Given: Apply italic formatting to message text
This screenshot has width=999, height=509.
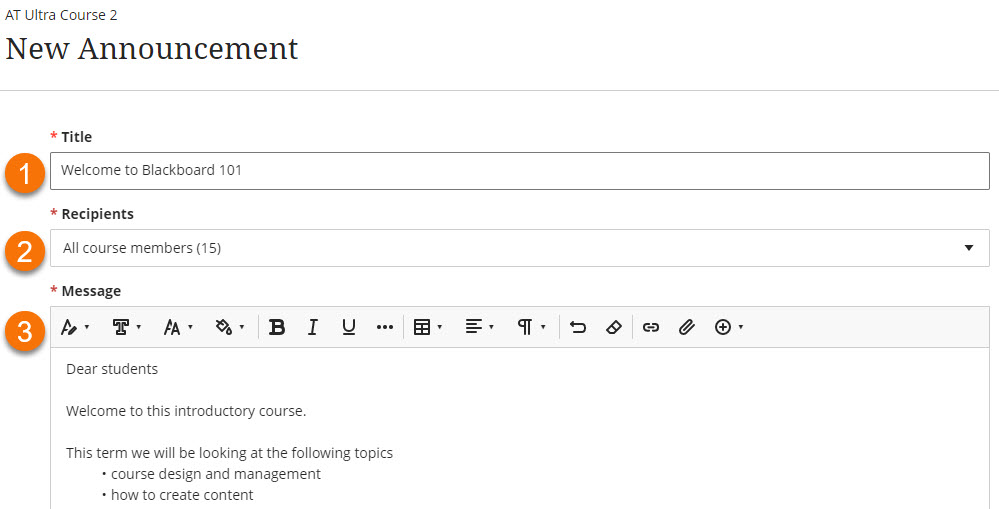Looking at the screenshot, I should [313, 327].
